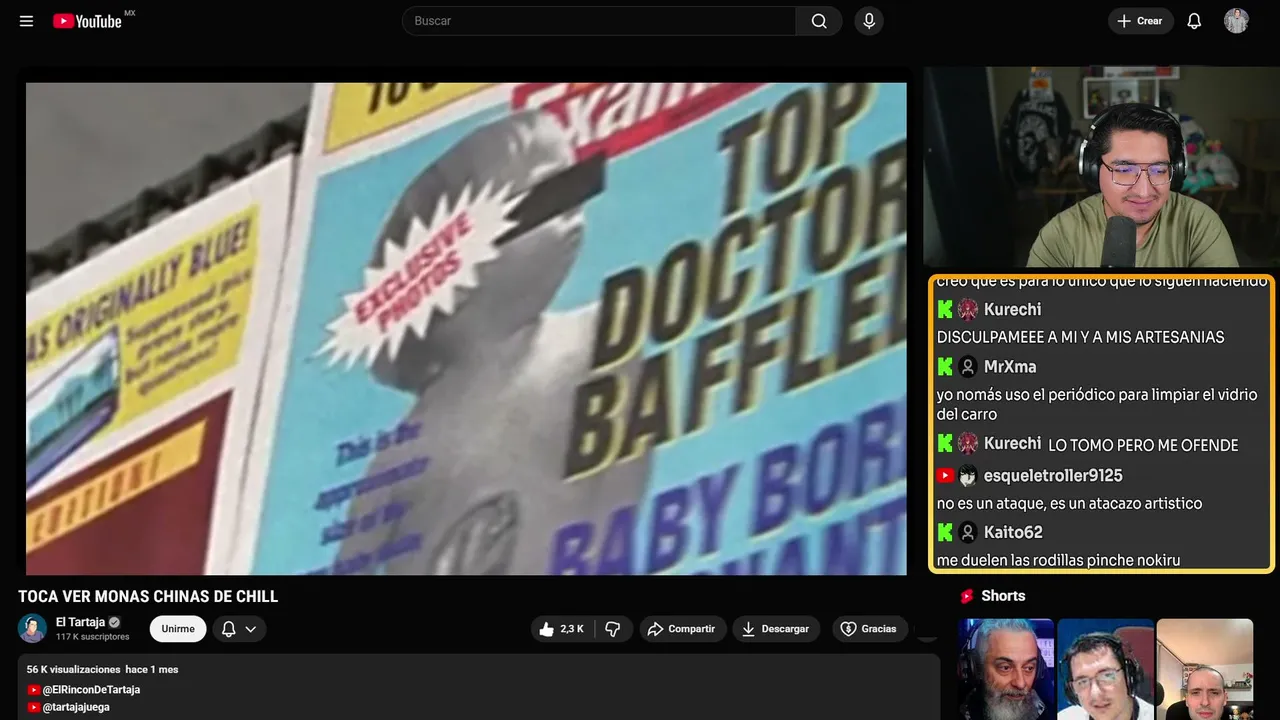Like the video with thumbs up
The width and height of the screenshot is (1280, 720).
tap(561, 629)
